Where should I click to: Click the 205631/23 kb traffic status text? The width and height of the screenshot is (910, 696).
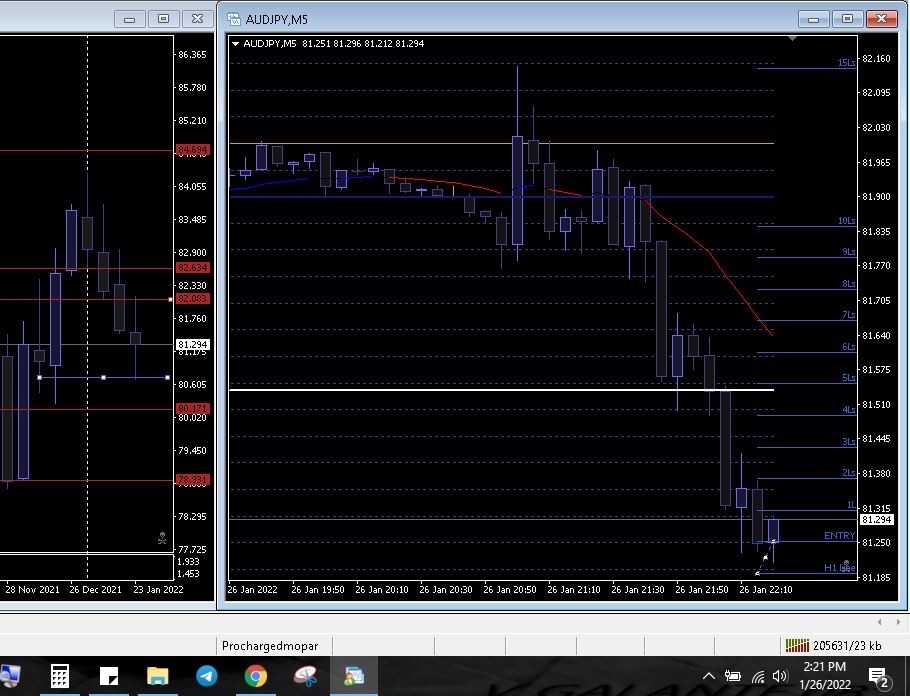847,645
